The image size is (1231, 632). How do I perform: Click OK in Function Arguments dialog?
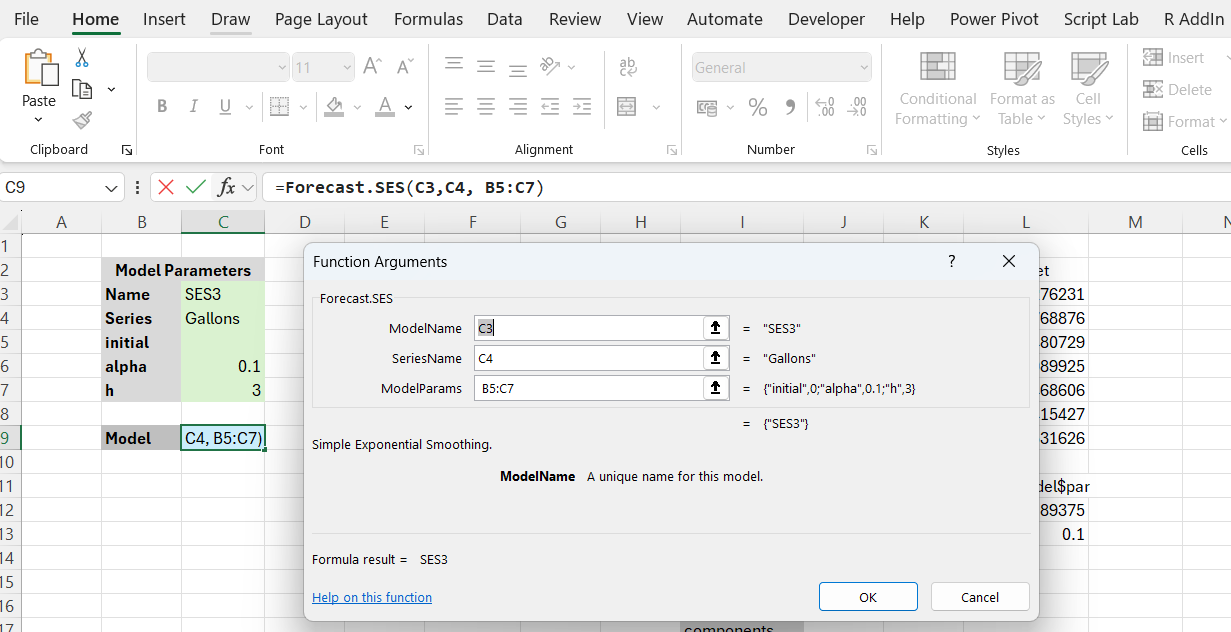click(868, 597)
